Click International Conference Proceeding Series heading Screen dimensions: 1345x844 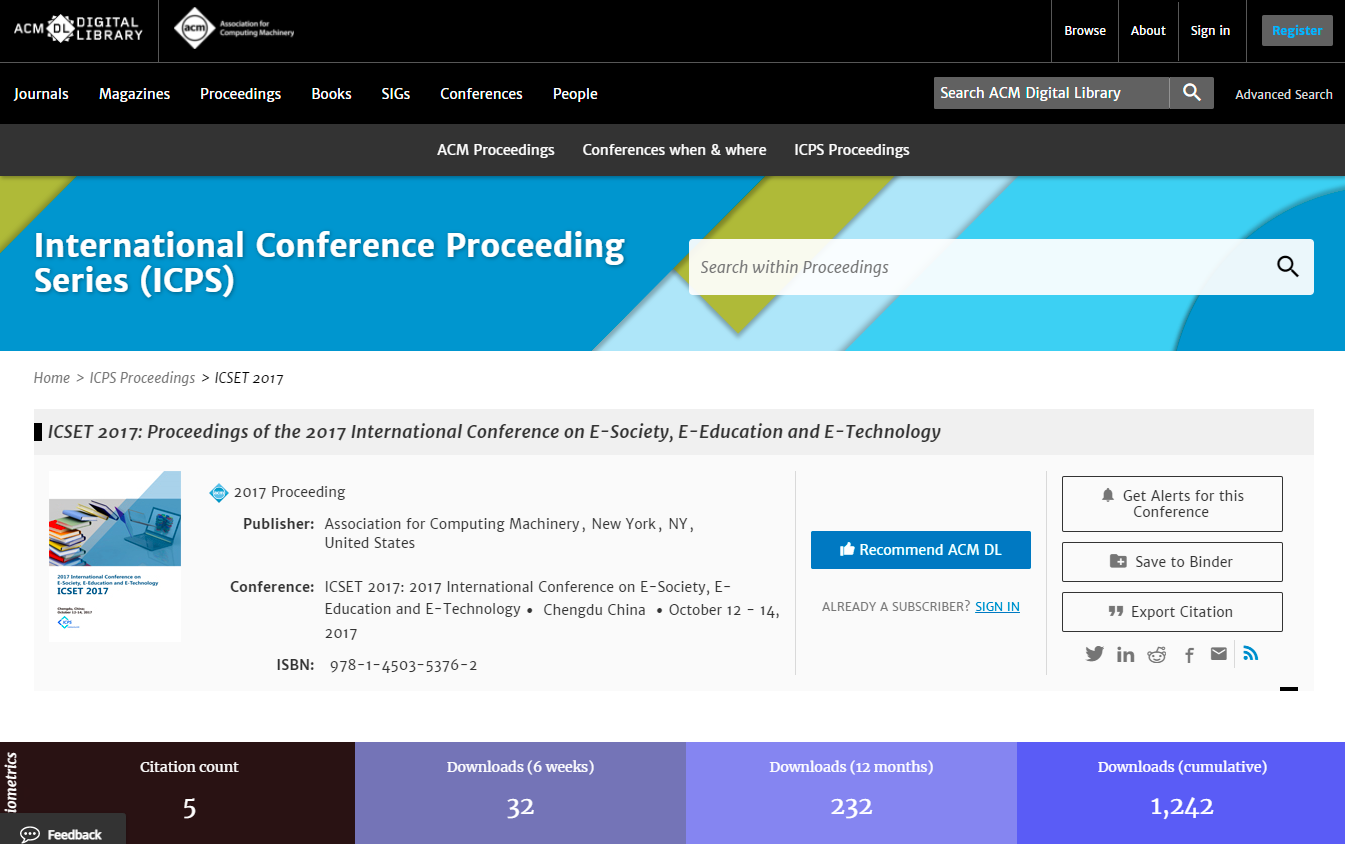[330, 263]
